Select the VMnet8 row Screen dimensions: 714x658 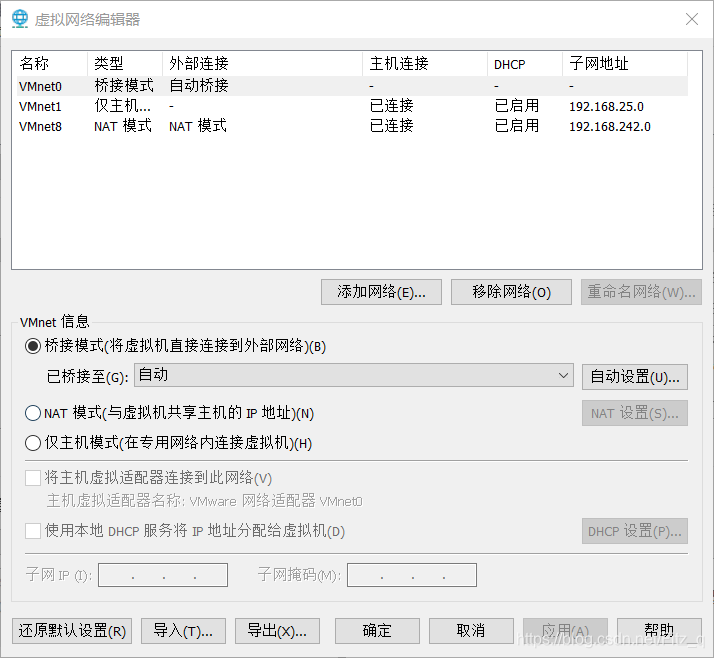click(x=352, y=126)
